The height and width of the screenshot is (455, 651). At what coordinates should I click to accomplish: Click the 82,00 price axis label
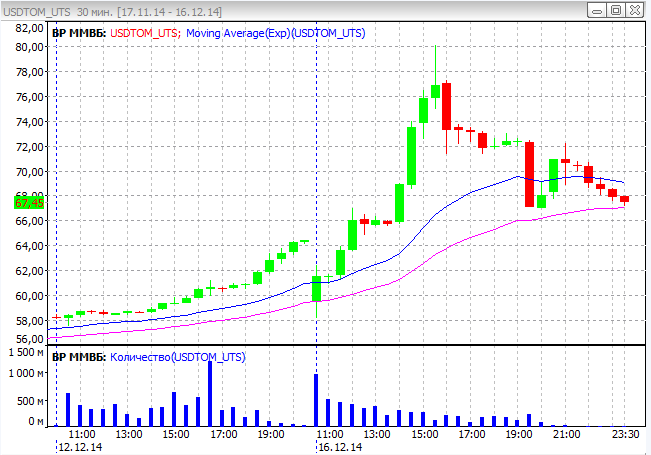pyautogui.click(x=28, y=28)
